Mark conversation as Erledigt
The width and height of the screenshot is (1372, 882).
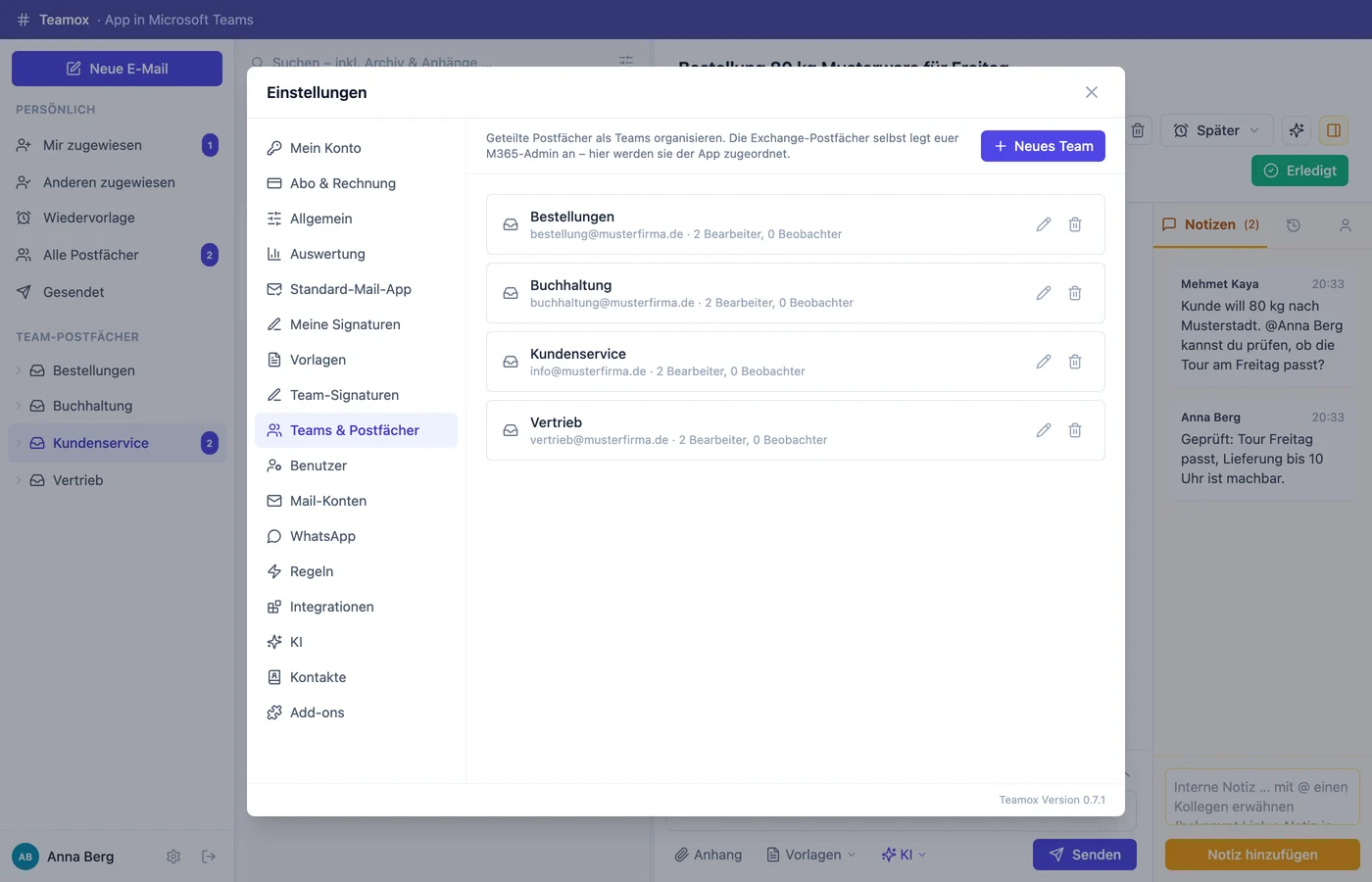(x=1299, y=171)
